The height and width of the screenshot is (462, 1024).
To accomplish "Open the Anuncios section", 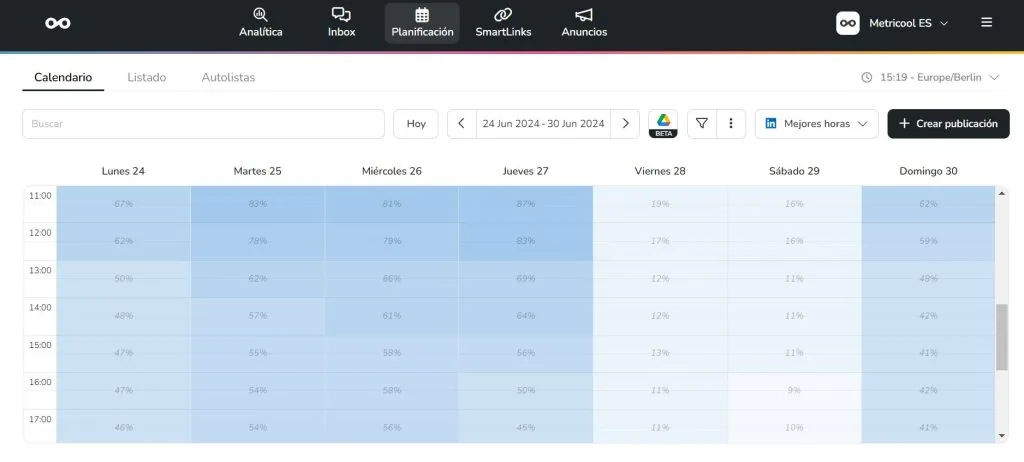I will [584, 23].
